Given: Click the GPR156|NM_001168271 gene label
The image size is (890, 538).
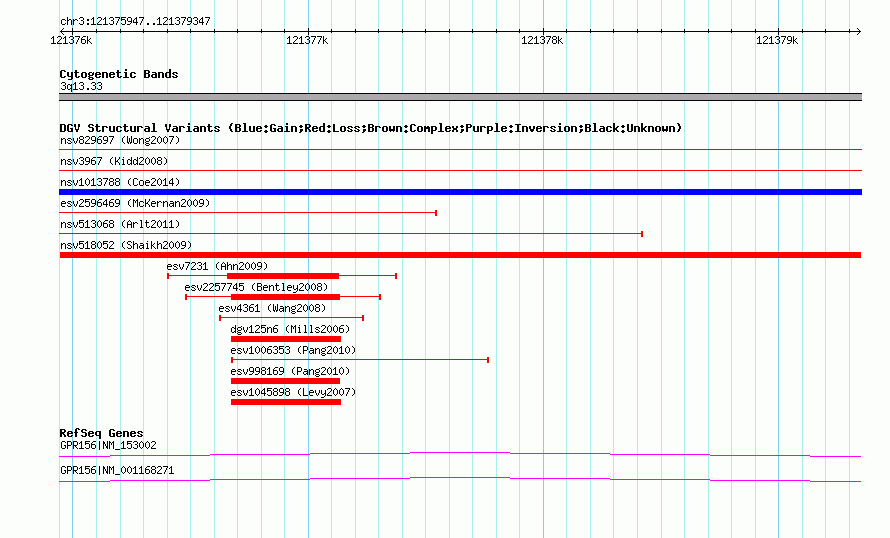Looking at the screenshot, I should [117, 470].
